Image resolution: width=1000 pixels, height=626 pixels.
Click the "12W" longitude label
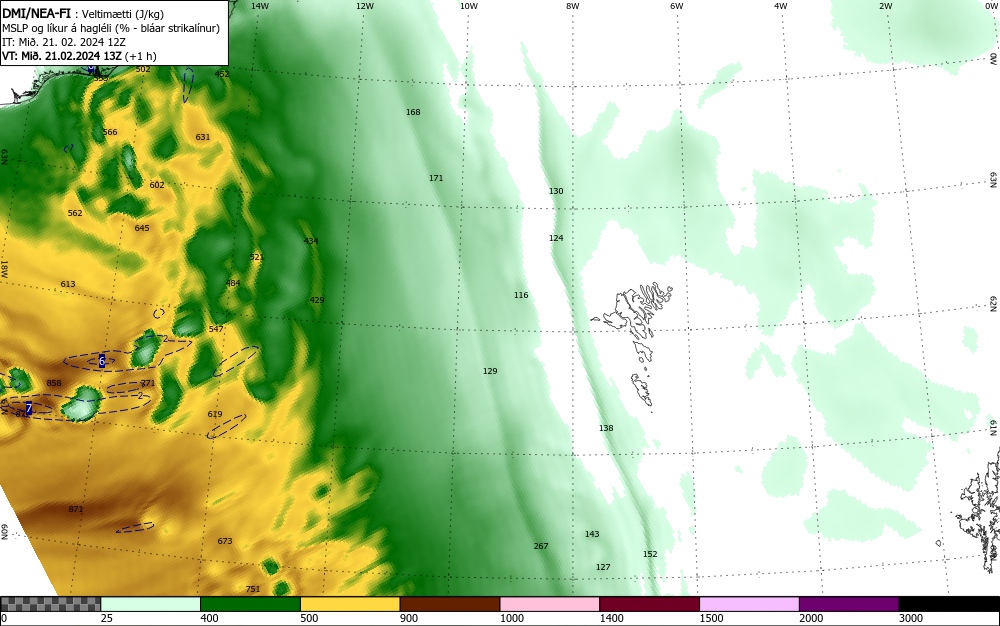364,6
